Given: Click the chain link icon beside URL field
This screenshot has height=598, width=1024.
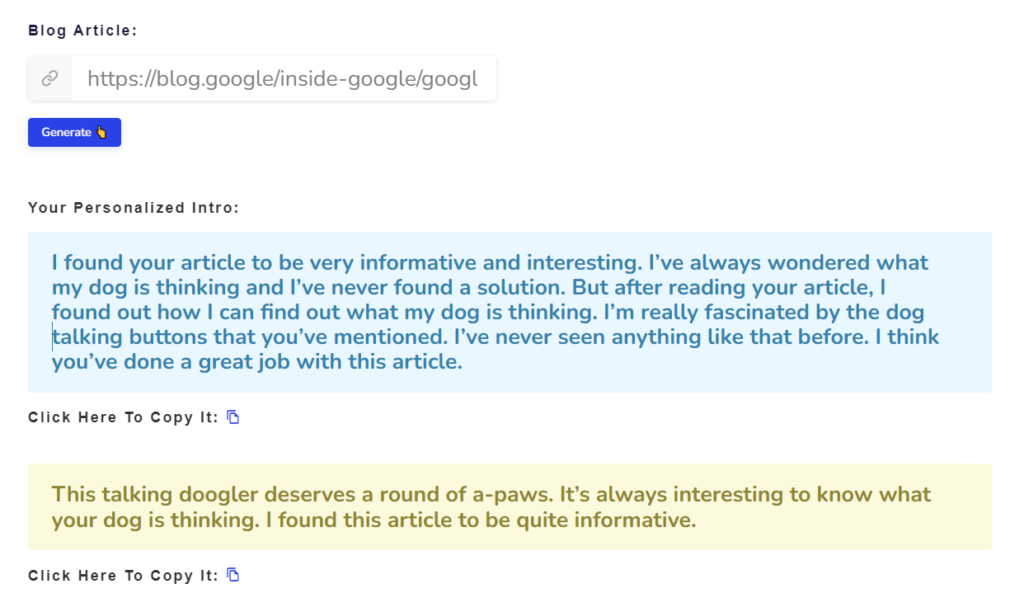Looking at the screenshot, I should click(50, 79).
